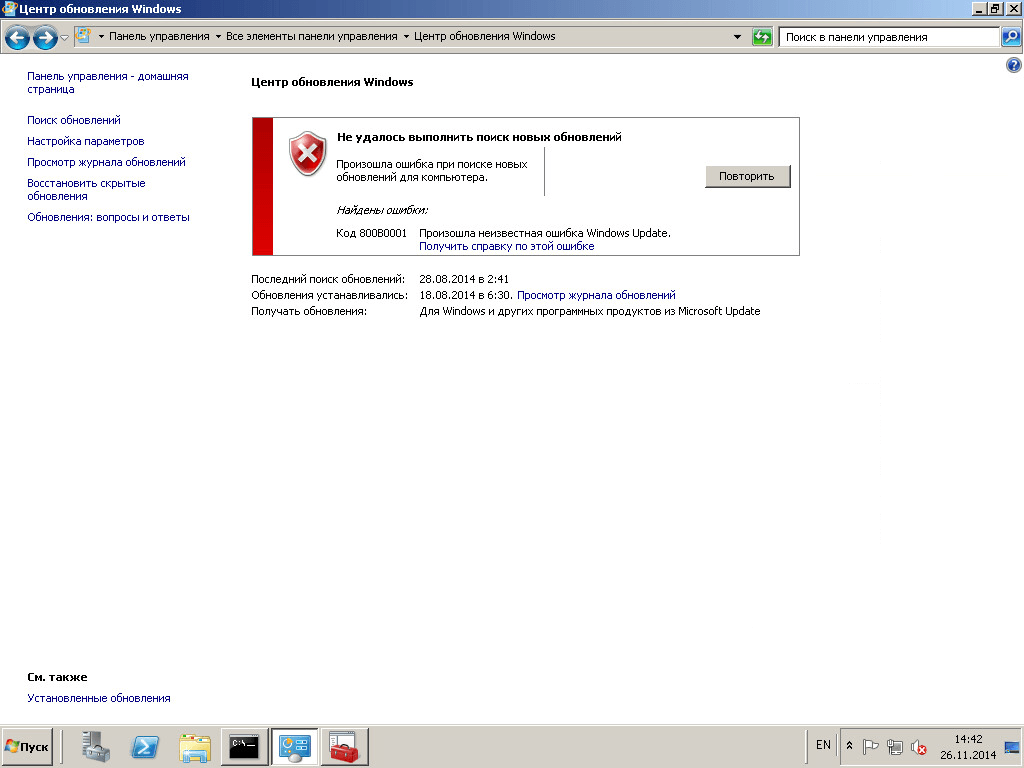Launch PowerShell from taskbar
The width and height of the screenshot is (1024, 768).
coord(144,746)
